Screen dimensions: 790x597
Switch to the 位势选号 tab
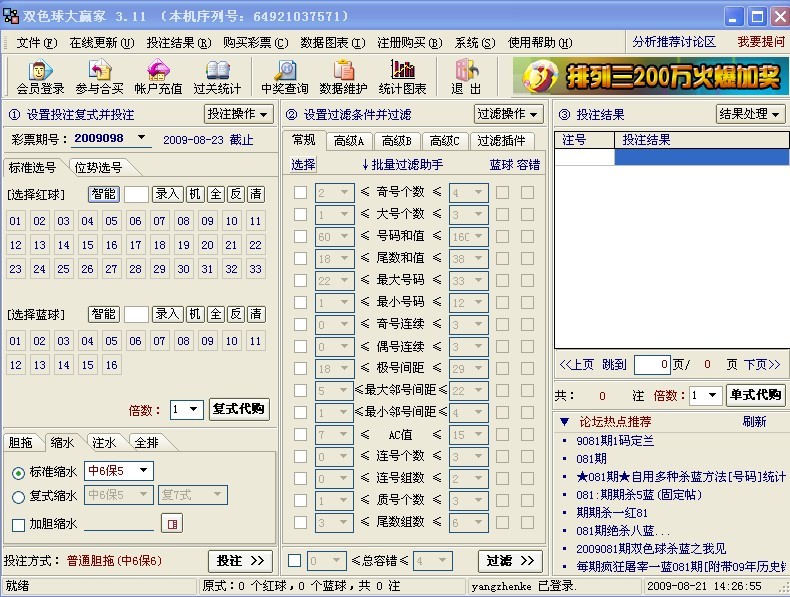point(98,168)
